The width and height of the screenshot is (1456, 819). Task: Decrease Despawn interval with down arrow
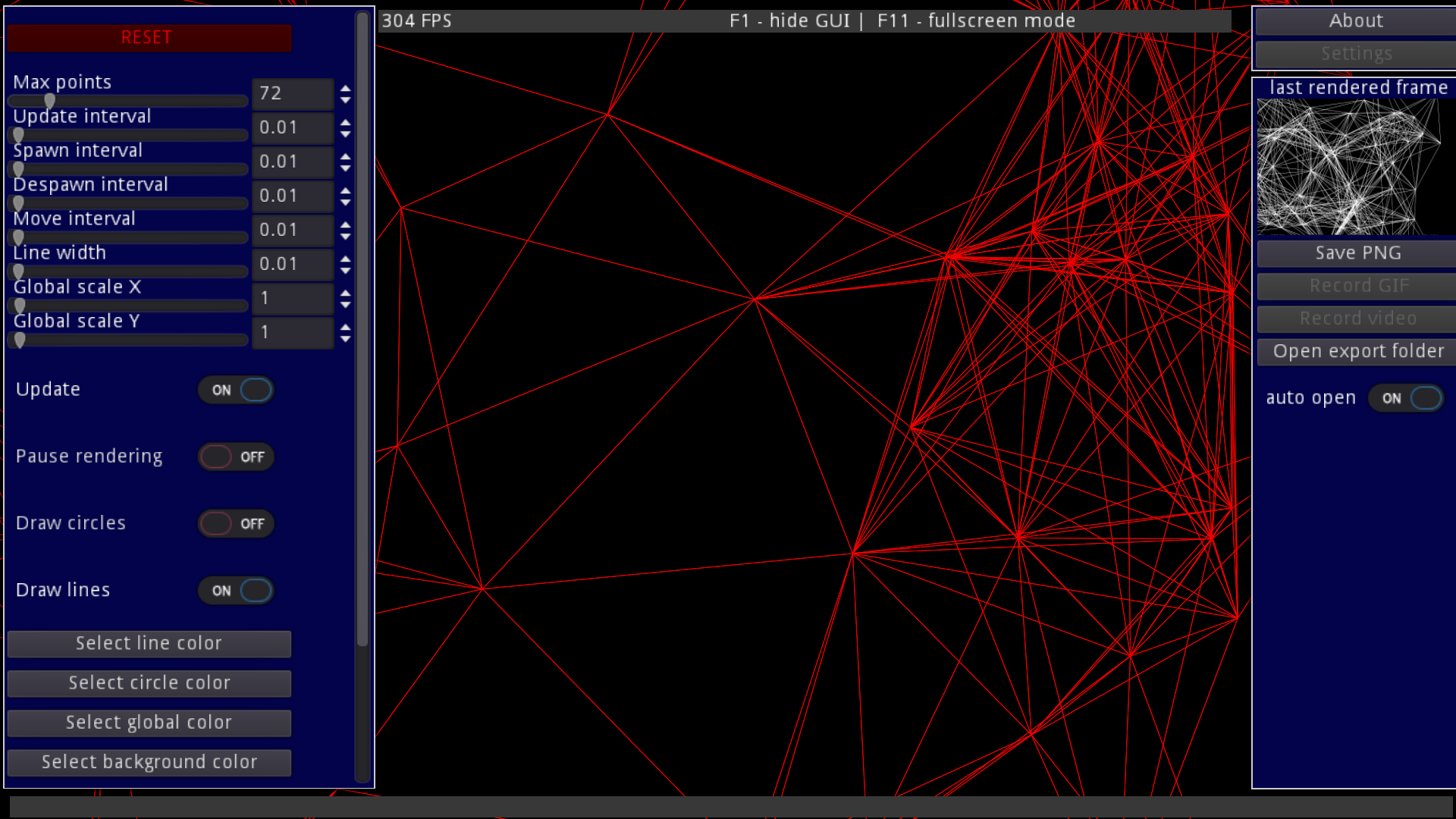coord(346,202)
